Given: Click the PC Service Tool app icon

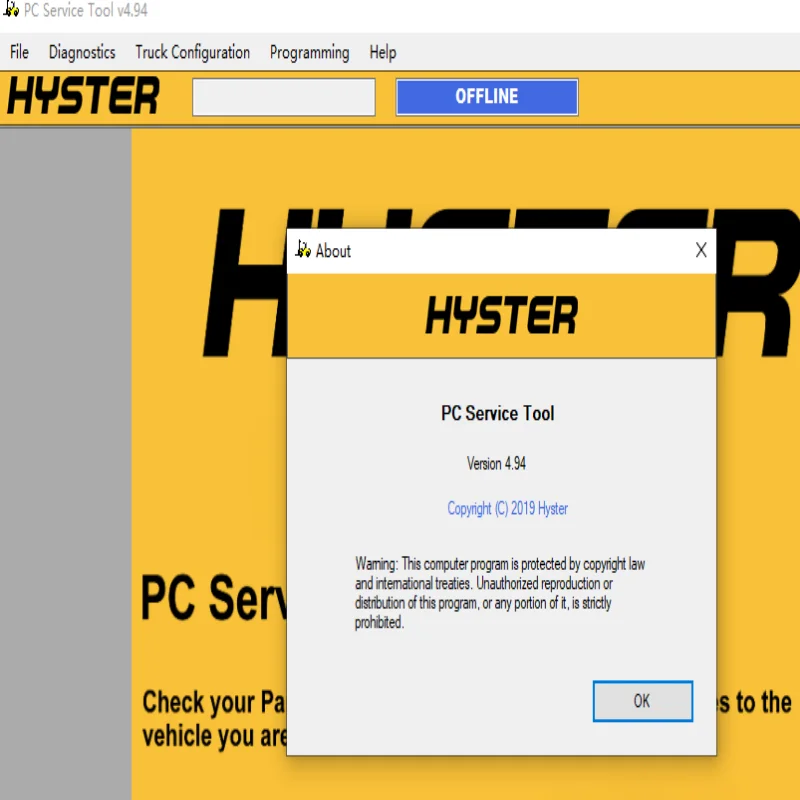Looking at the screenshot, I should (11, 9).
